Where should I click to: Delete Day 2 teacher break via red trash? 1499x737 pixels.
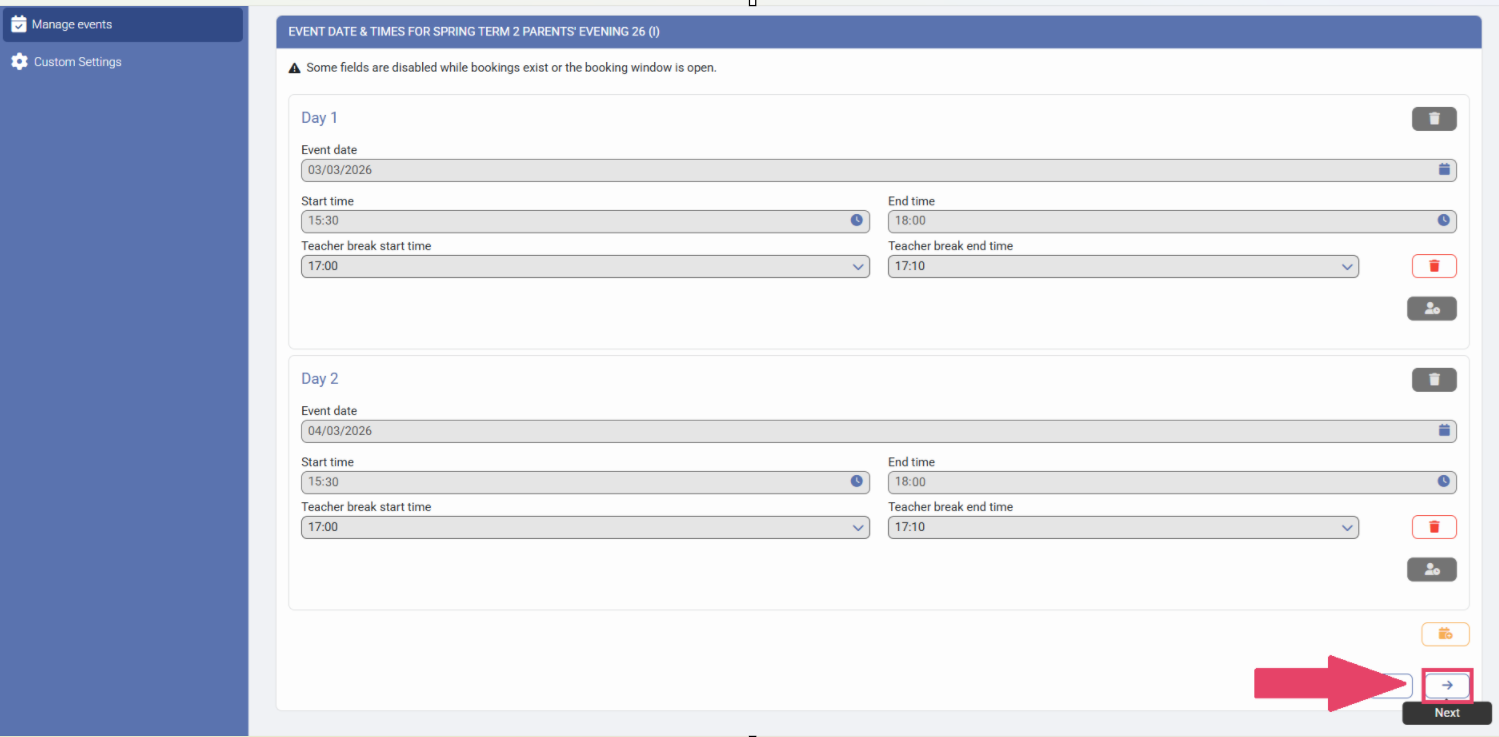tap(1433, 527)
